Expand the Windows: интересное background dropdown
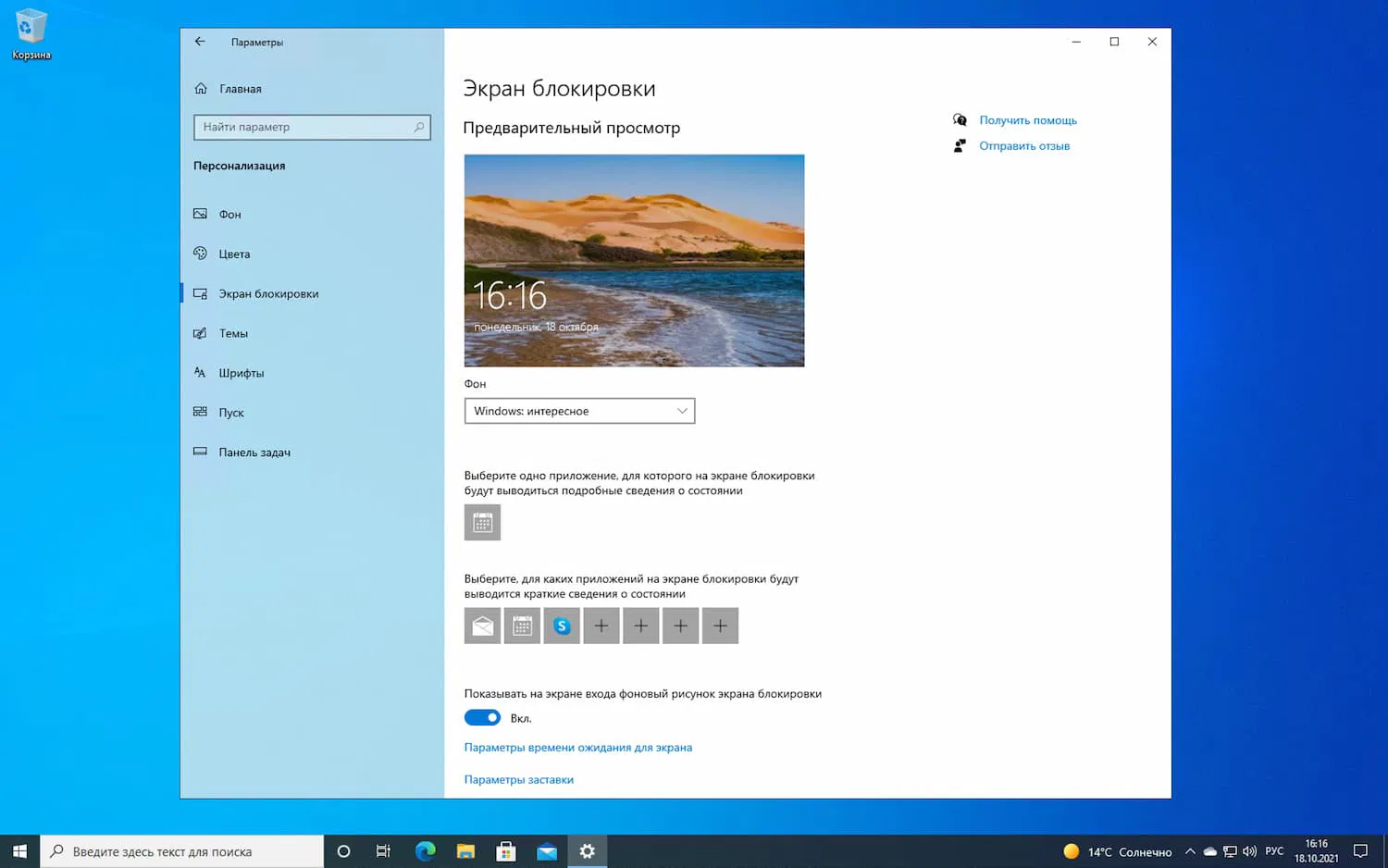The height and width of the screenshot is (868, 1388). tap(579, 411)
